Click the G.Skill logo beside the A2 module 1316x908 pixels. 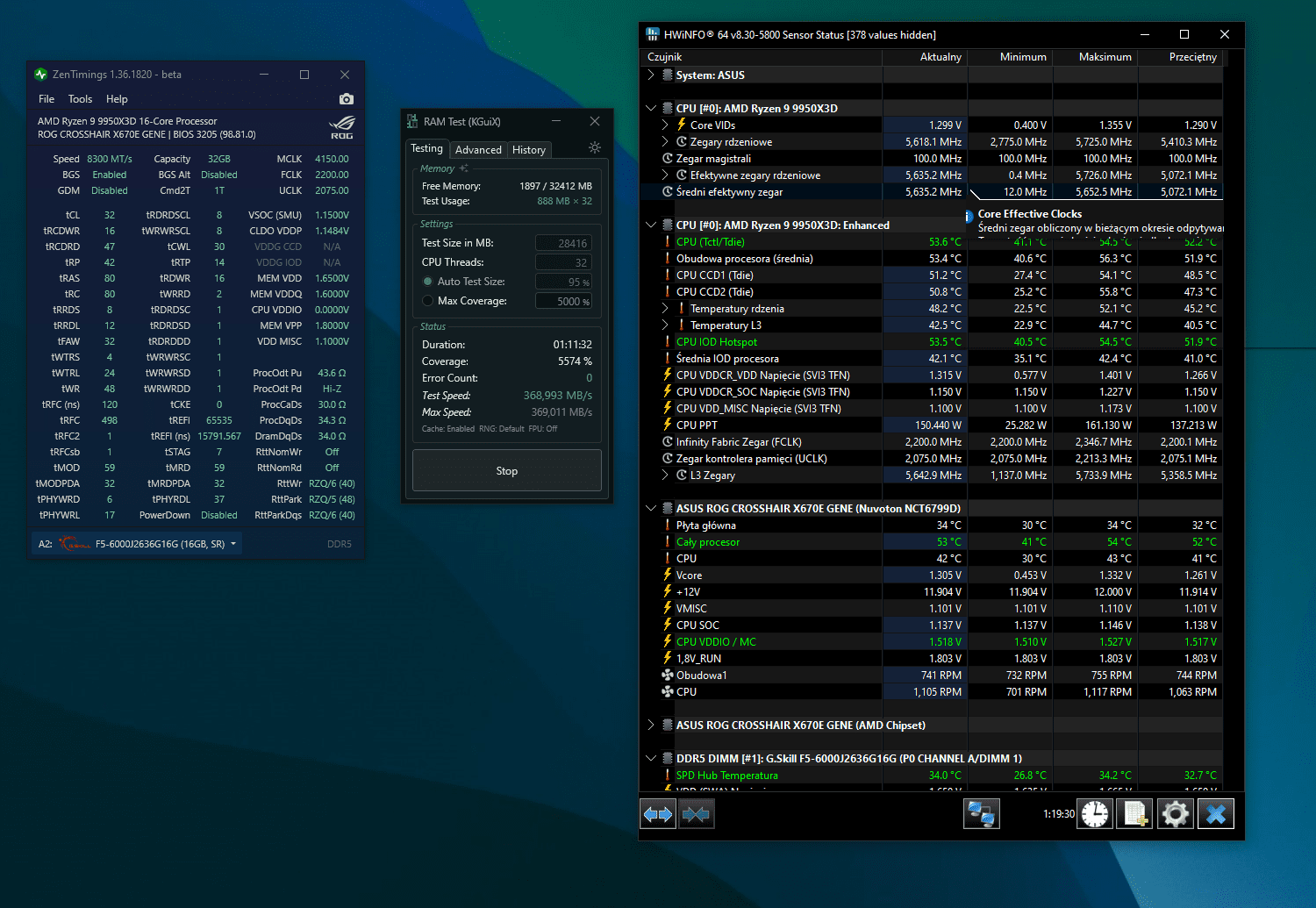pyautogui.click(x=75, y=544)
